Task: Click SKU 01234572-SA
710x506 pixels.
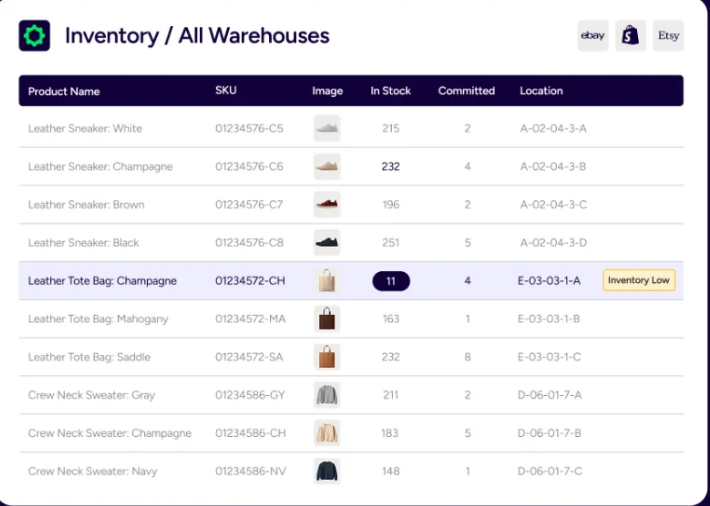Action: (249, 357)
